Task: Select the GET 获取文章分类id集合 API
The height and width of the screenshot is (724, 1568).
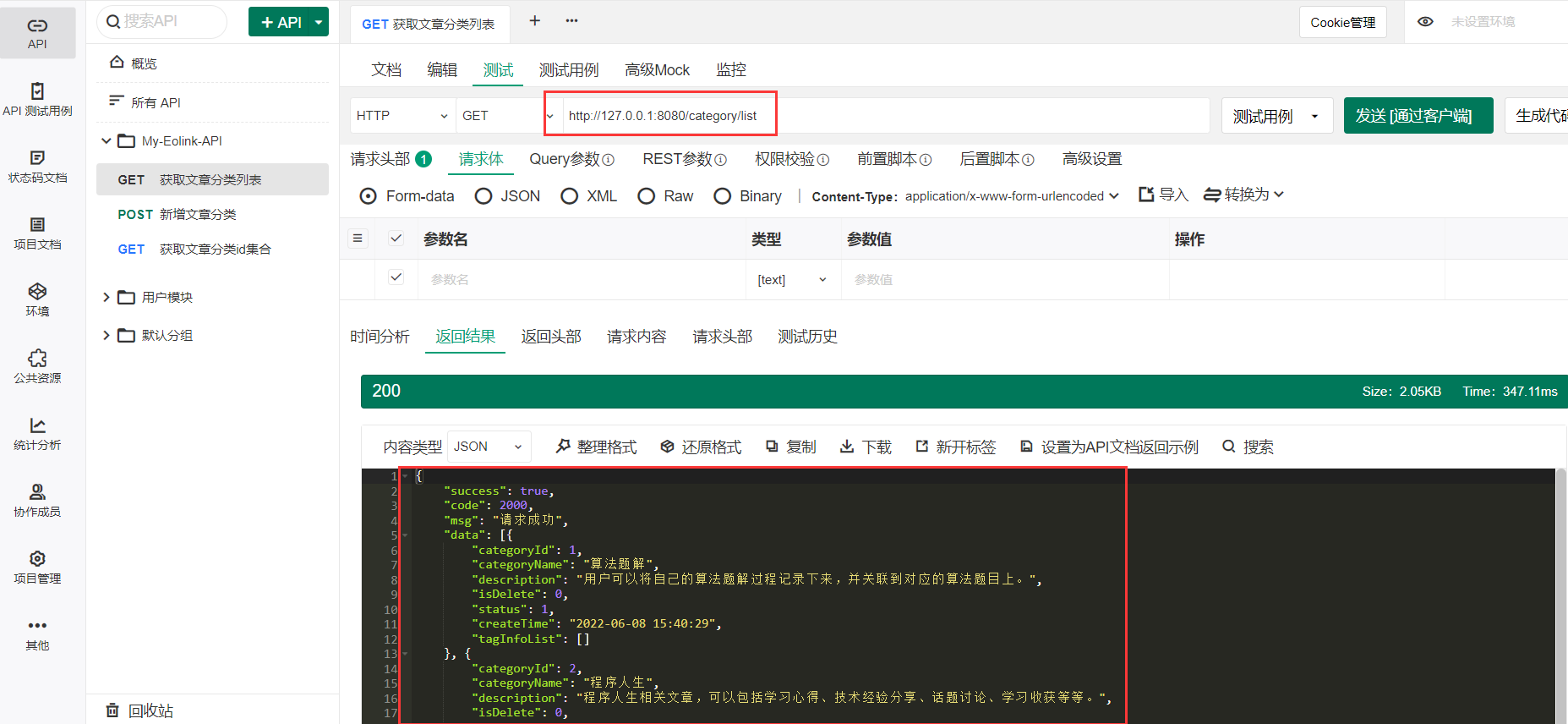Action: [x=212, y=249]
